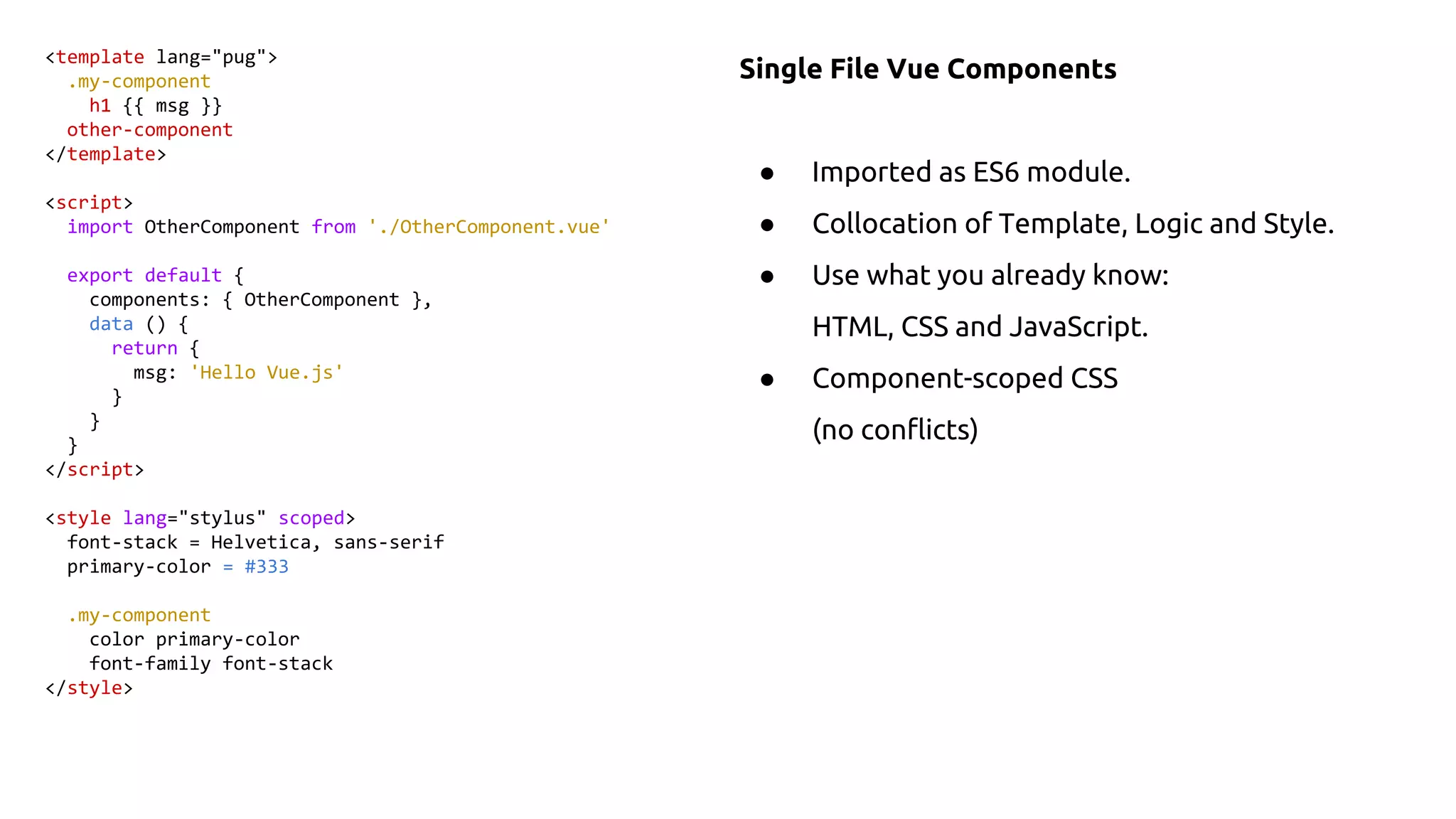
Task: Click the 'export default {' code line
Action: 155,276
